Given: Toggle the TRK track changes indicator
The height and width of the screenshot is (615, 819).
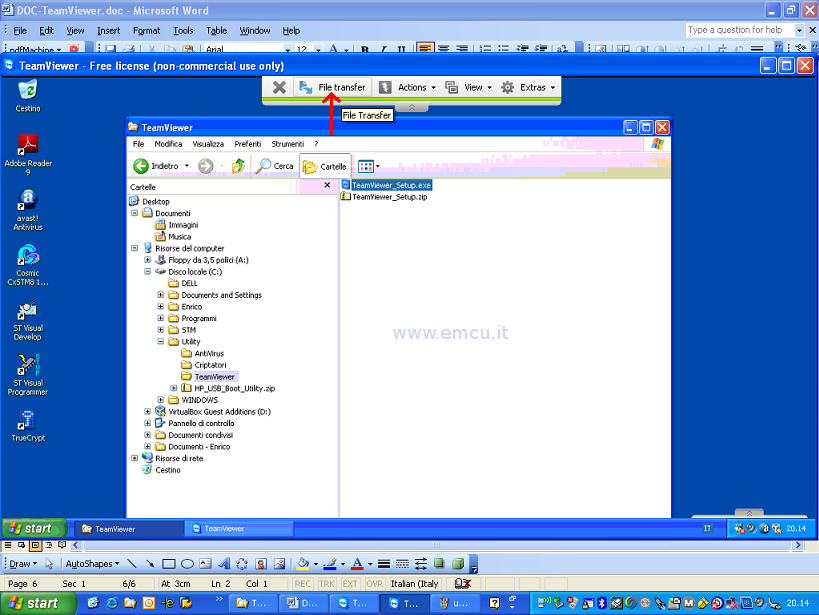Looking at the screenshot, I should [x=326, y=584].
